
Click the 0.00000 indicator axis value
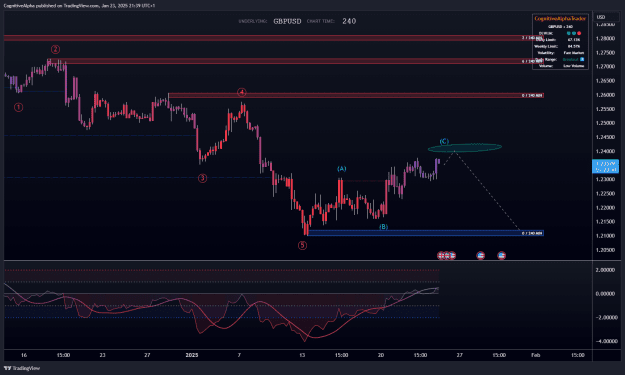coord(605,294)
